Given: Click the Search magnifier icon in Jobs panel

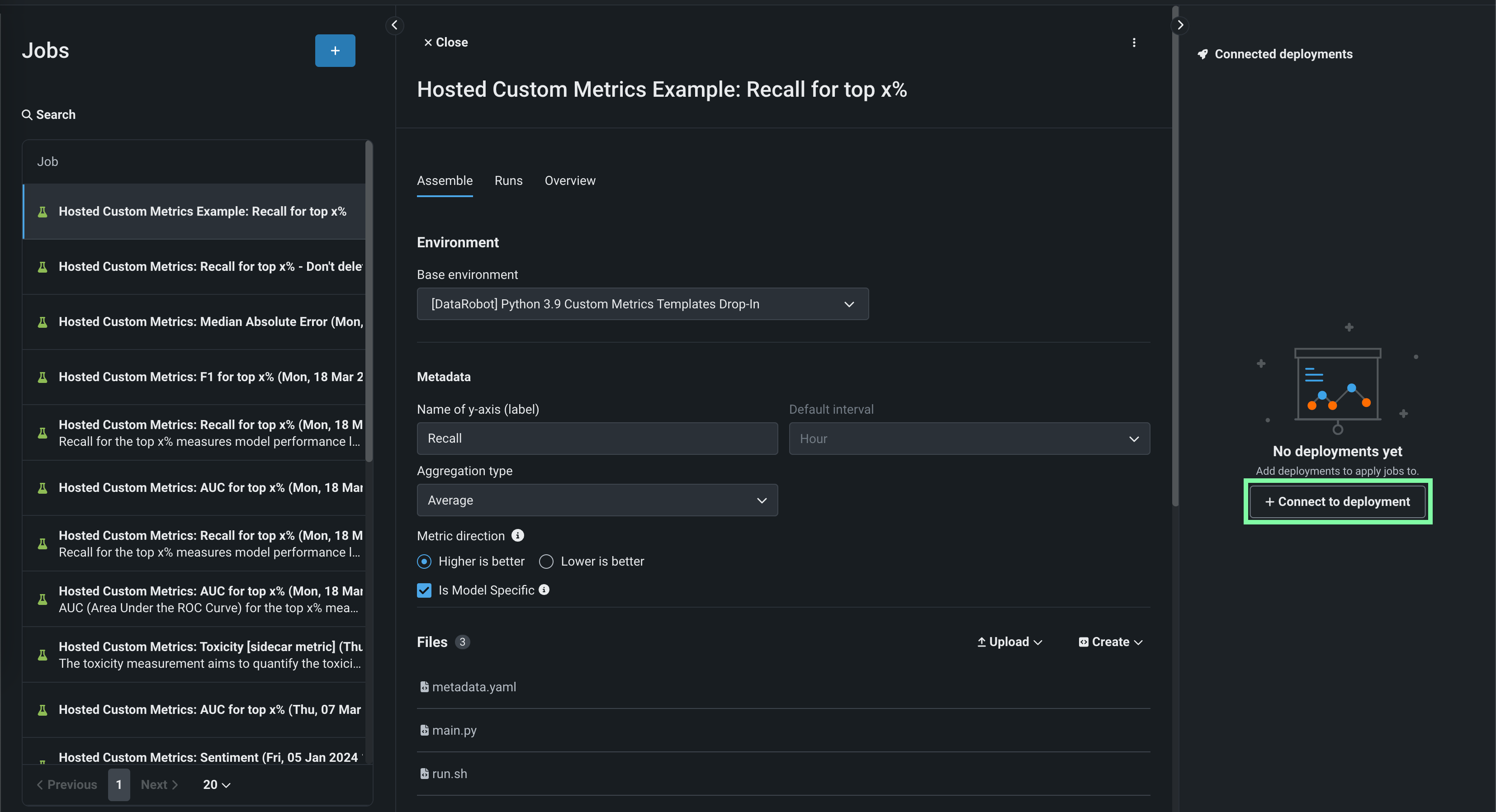Looking at the screenshot, I should 27,114.
